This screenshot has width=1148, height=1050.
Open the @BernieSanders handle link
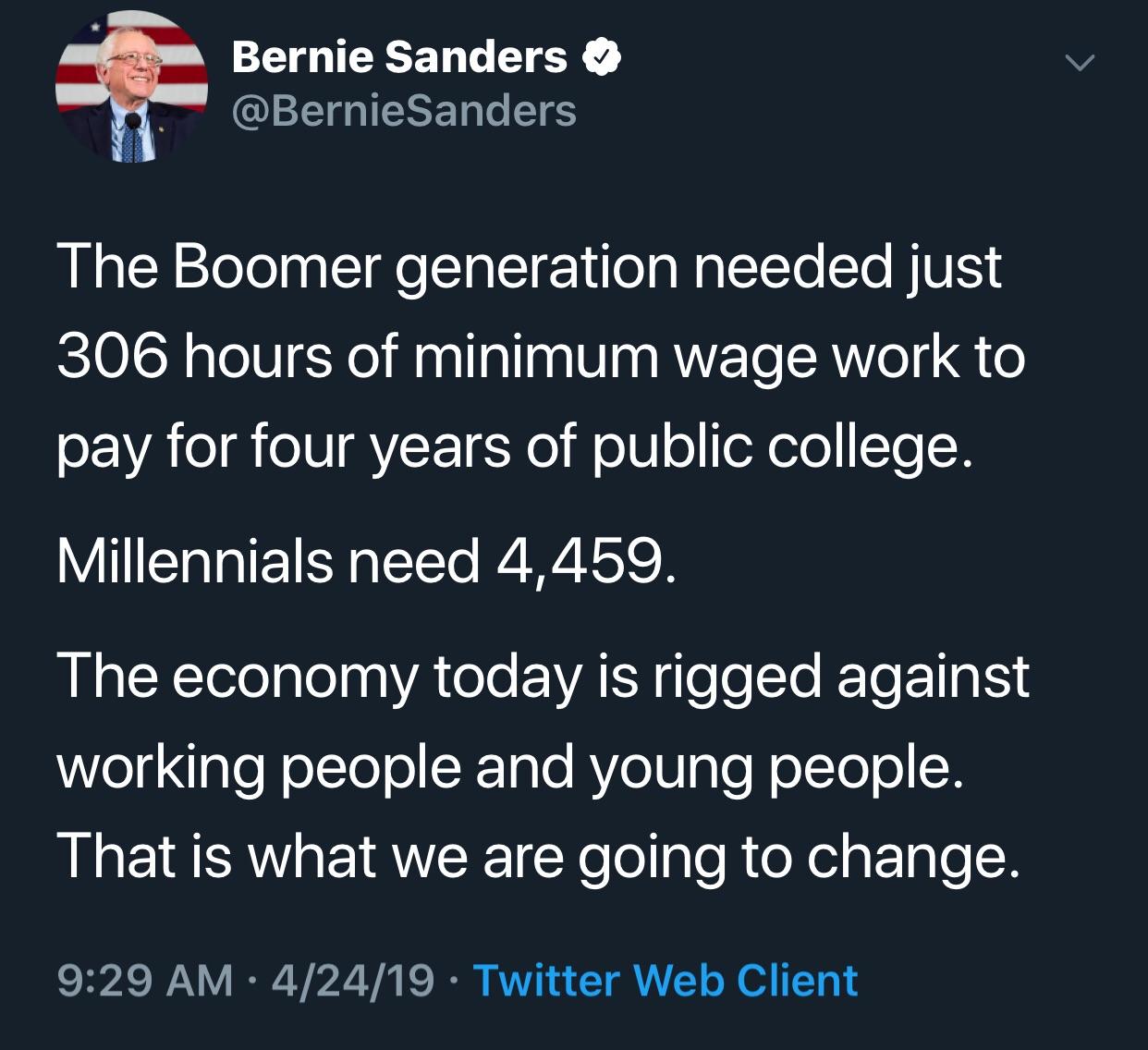click(x=404, y=112)
